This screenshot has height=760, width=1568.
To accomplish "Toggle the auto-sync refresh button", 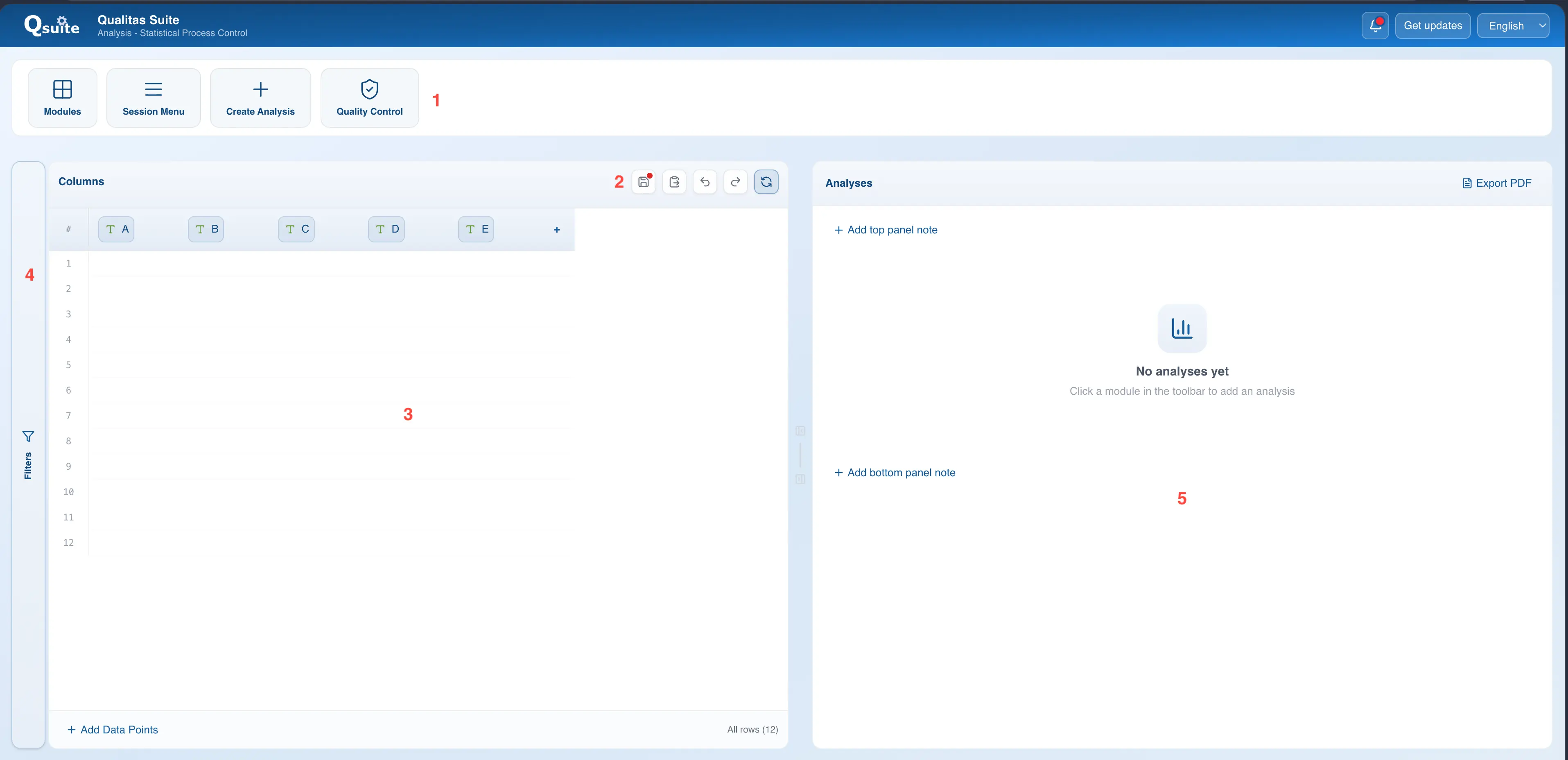I will click(x=766, y=181).
